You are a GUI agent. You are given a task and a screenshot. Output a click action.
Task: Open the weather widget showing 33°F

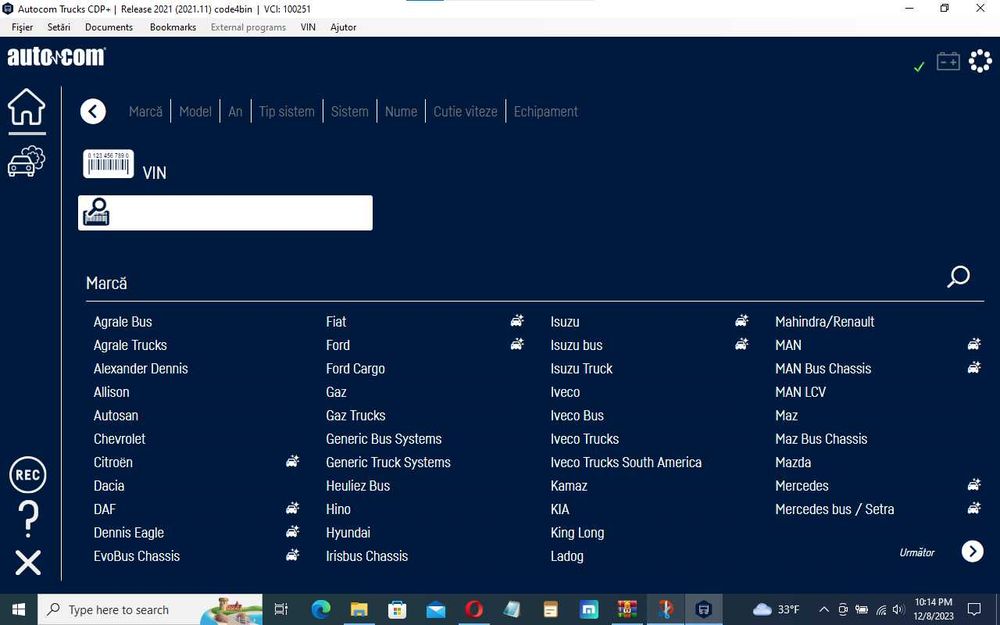776,609
